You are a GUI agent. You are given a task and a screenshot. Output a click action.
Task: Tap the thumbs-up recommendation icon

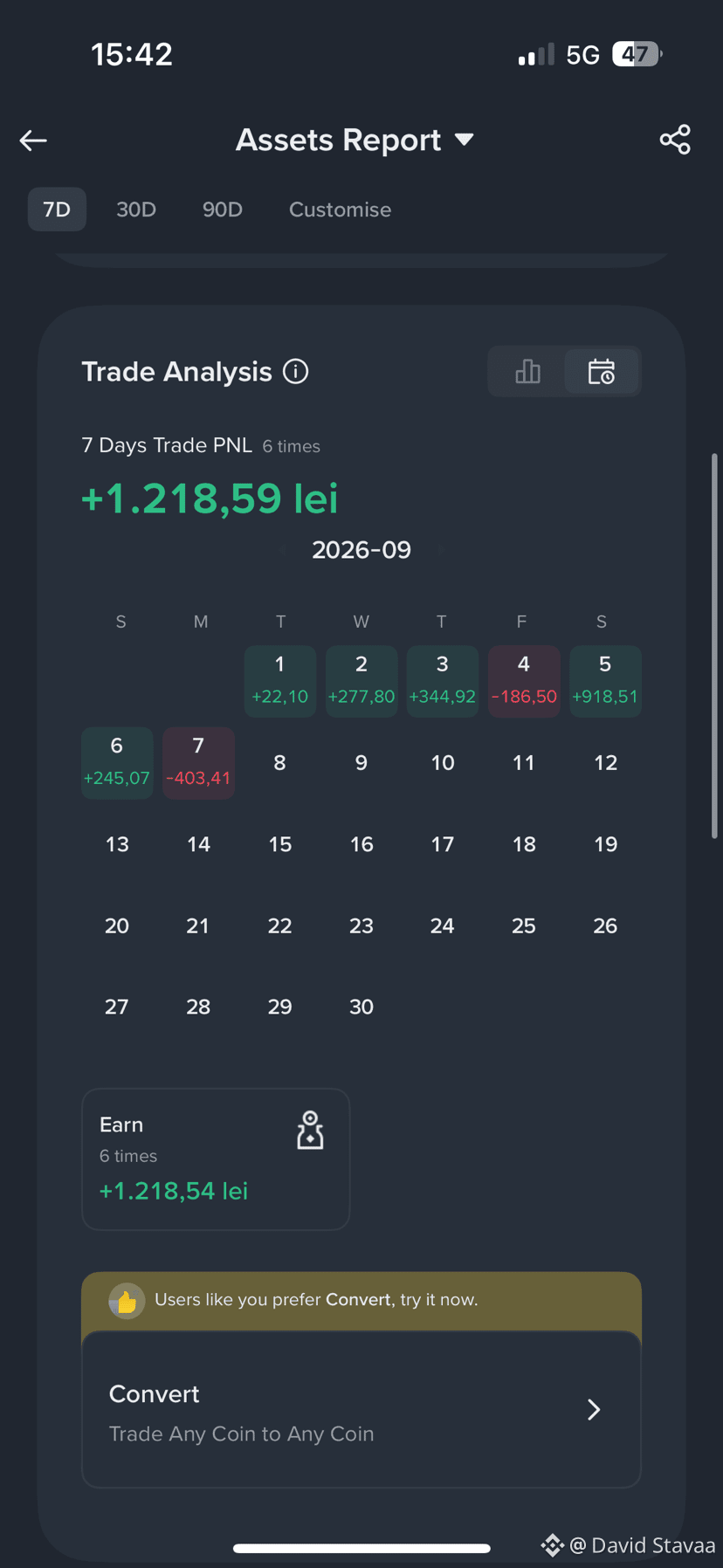click(127, 1301)
